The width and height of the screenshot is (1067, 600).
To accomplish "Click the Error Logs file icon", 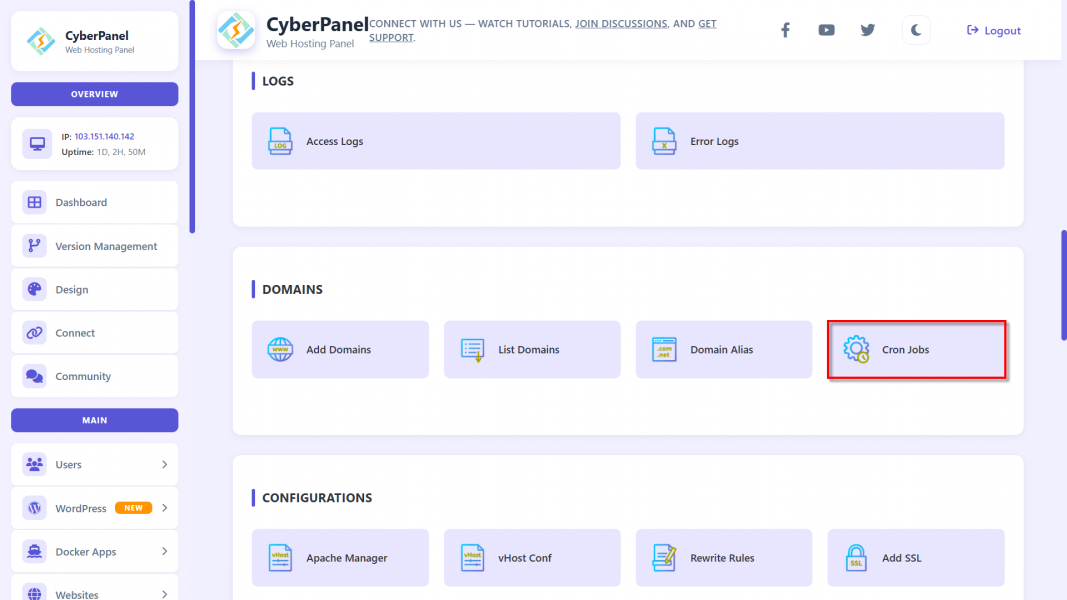I will [663, 141].
